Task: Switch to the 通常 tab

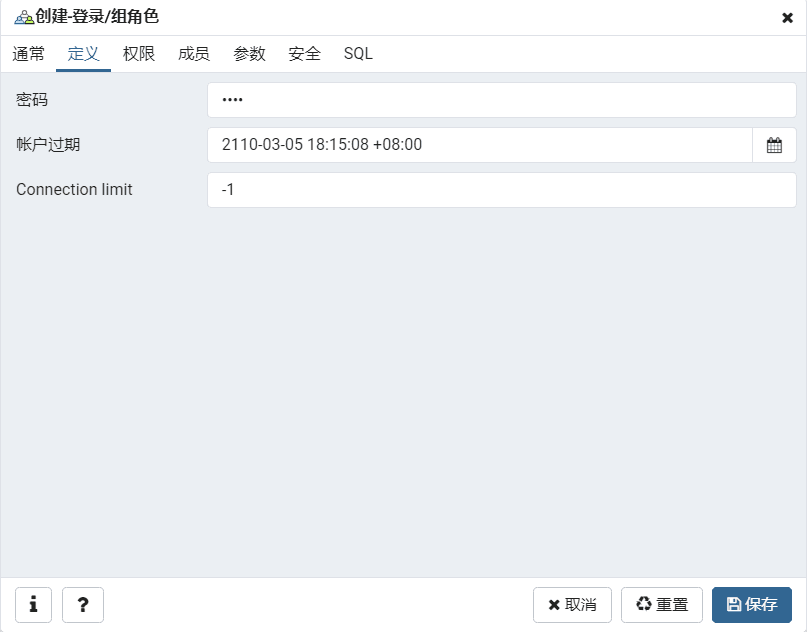Action: click(x=28, y=54)
